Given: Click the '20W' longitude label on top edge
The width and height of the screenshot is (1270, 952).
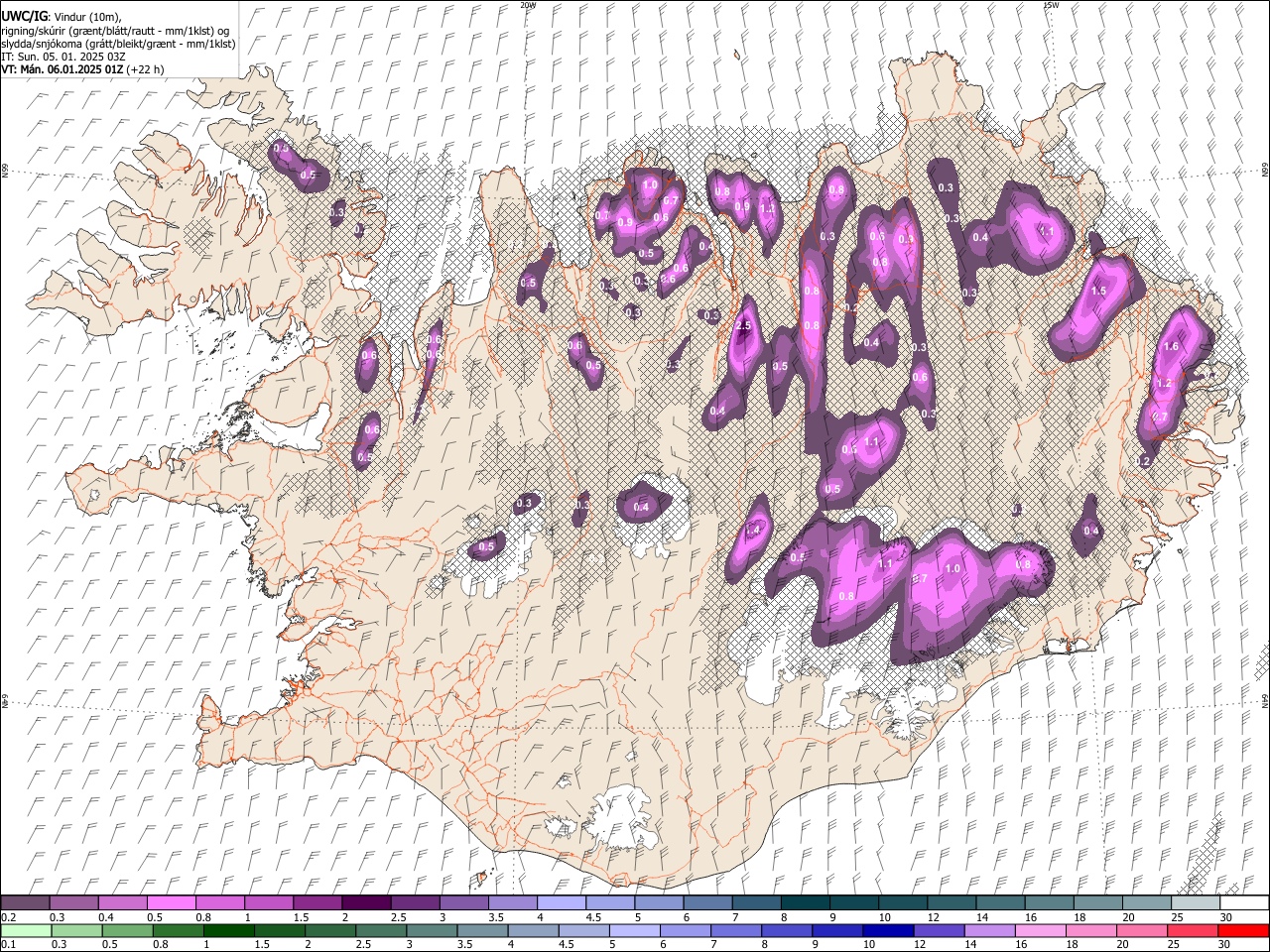Looking at the screenshot, I should (x=529, y=5).
